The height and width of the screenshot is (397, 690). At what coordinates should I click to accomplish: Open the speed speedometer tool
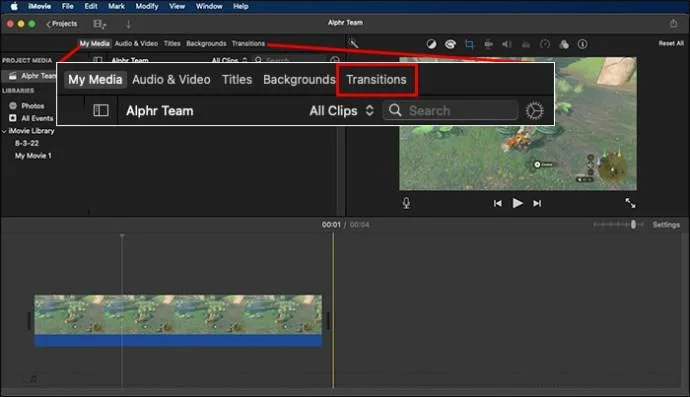pos(545,44)
